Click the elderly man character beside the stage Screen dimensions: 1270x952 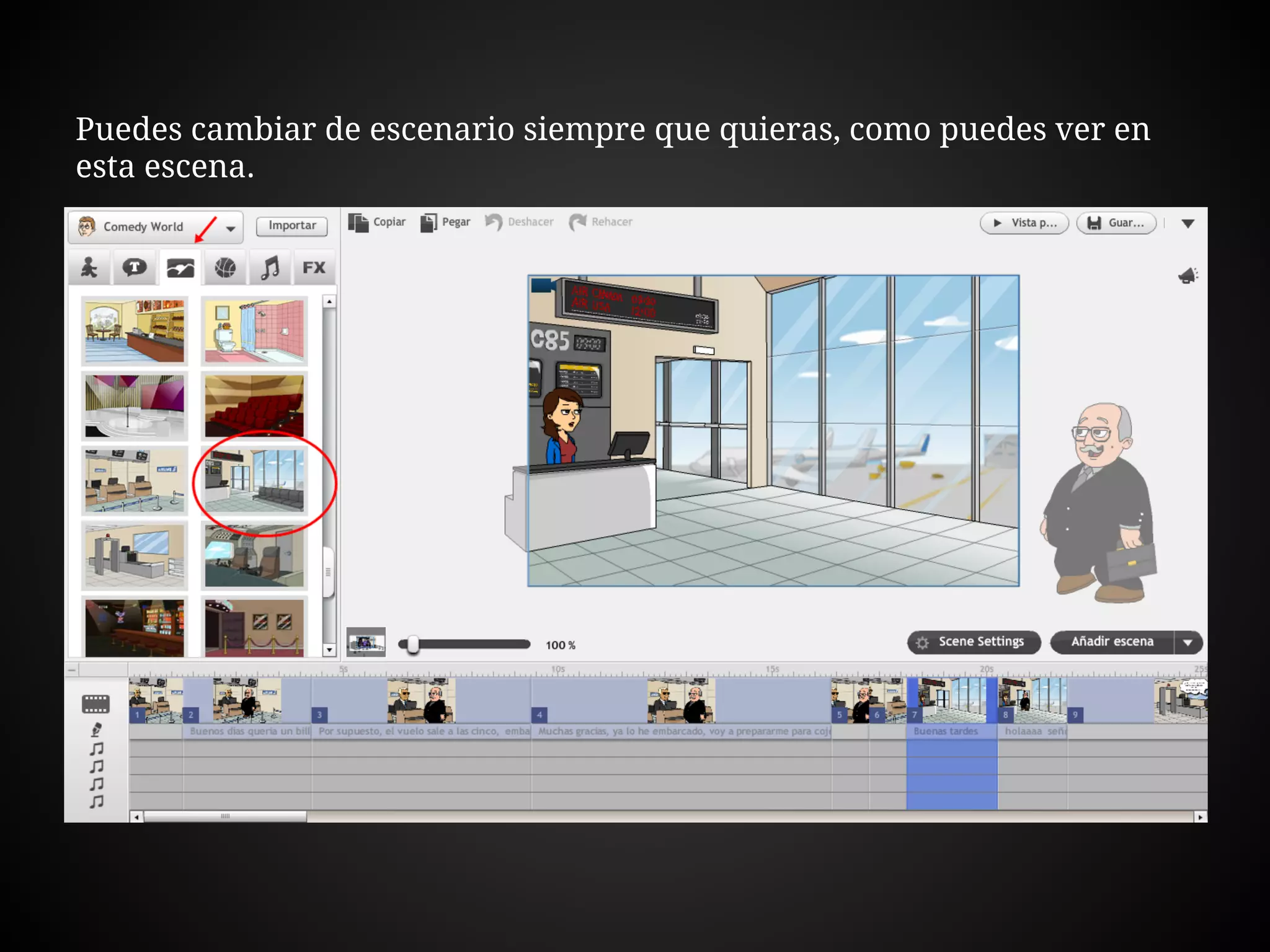coord(1099,502)
